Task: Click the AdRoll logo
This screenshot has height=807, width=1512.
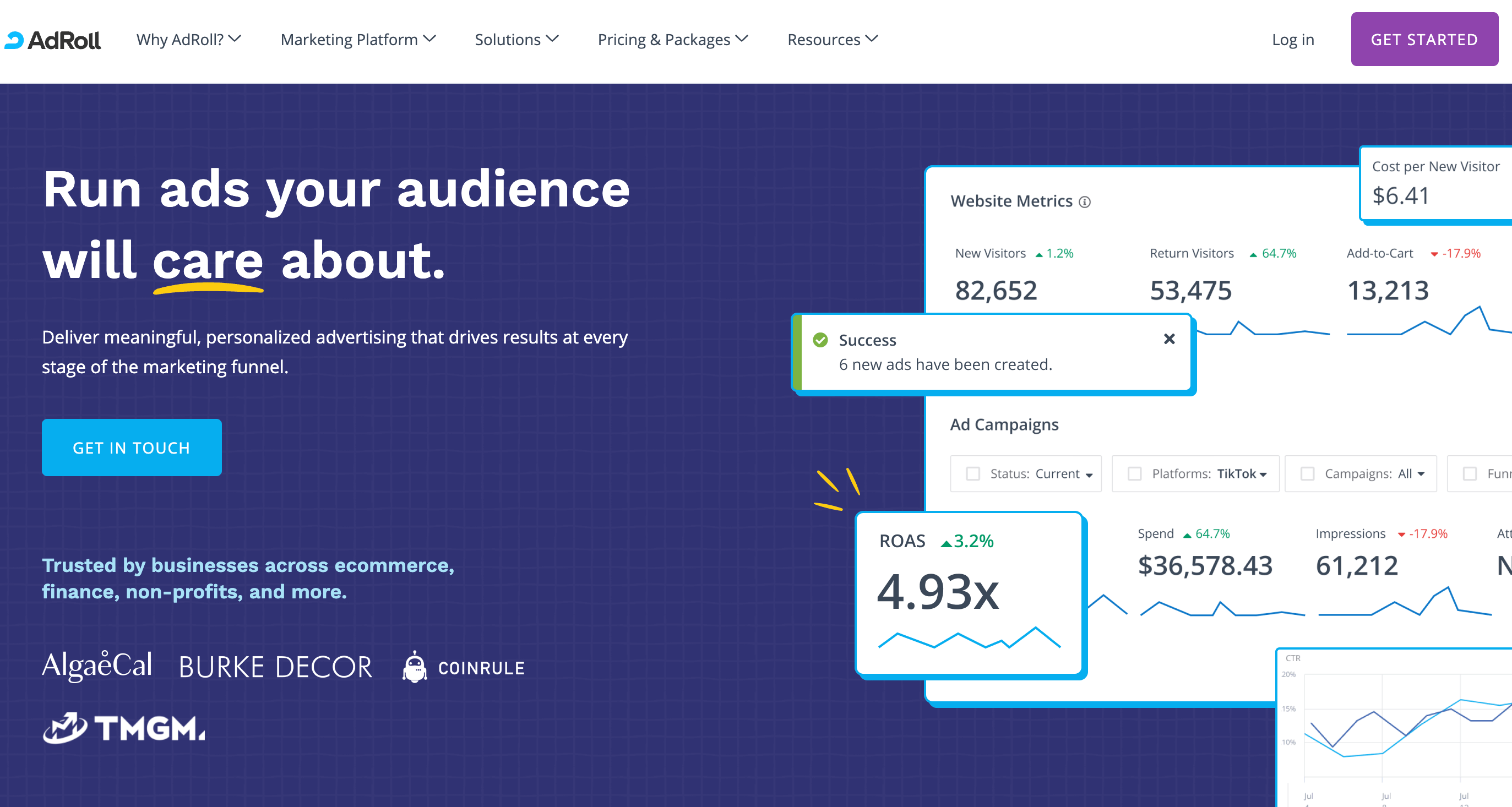Action: (53, 40)
